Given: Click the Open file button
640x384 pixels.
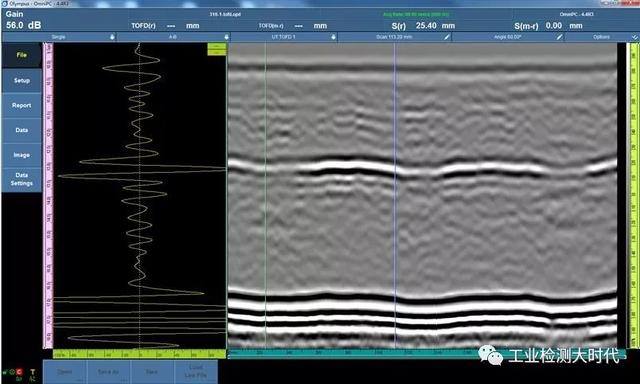Looking at the screenshot, I should click(x=64, y=372).
